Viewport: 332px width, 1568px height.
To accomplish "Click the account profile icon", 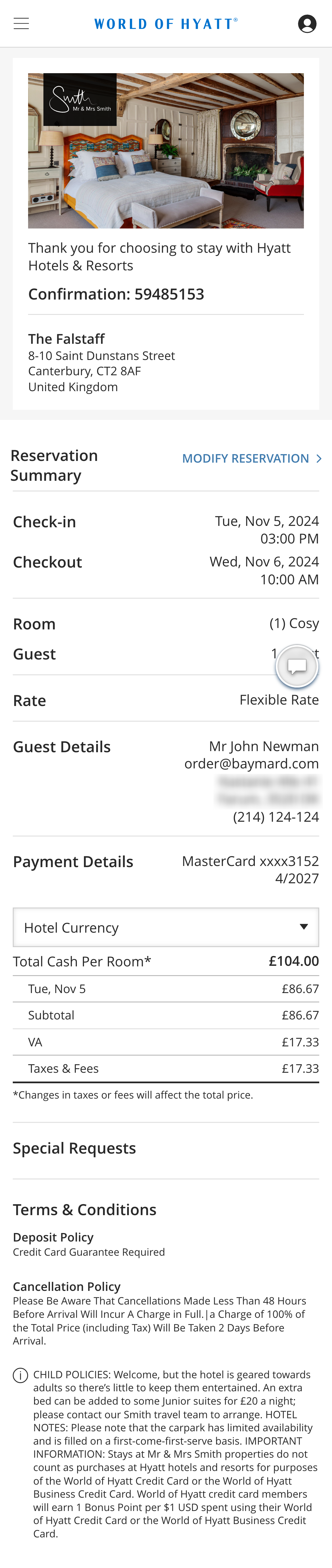I will pyautogui.click(x=308, y=23).
